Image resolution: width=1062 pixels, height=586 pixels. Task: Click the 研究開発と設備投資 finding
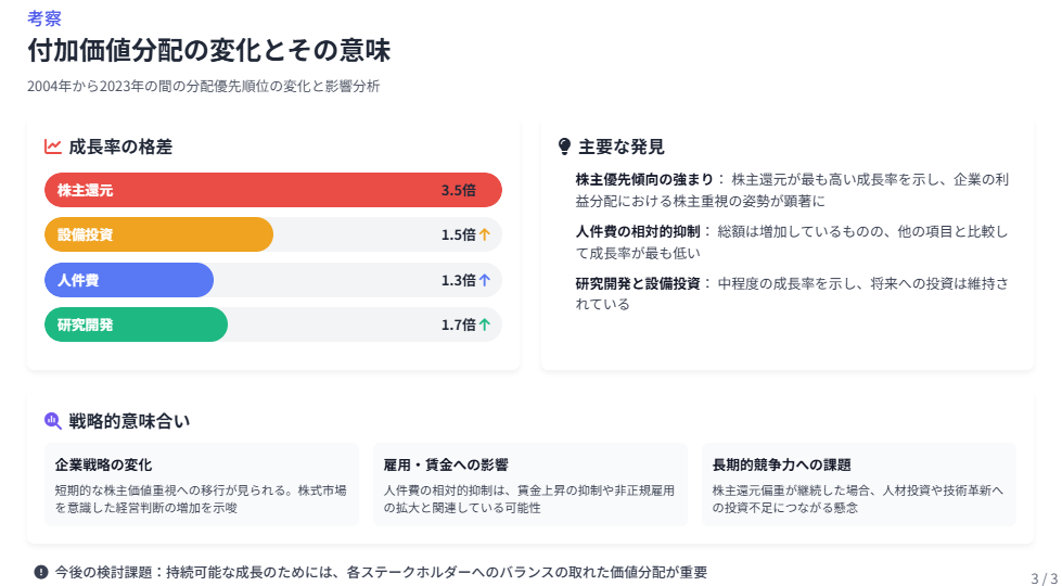coord(637,283)
